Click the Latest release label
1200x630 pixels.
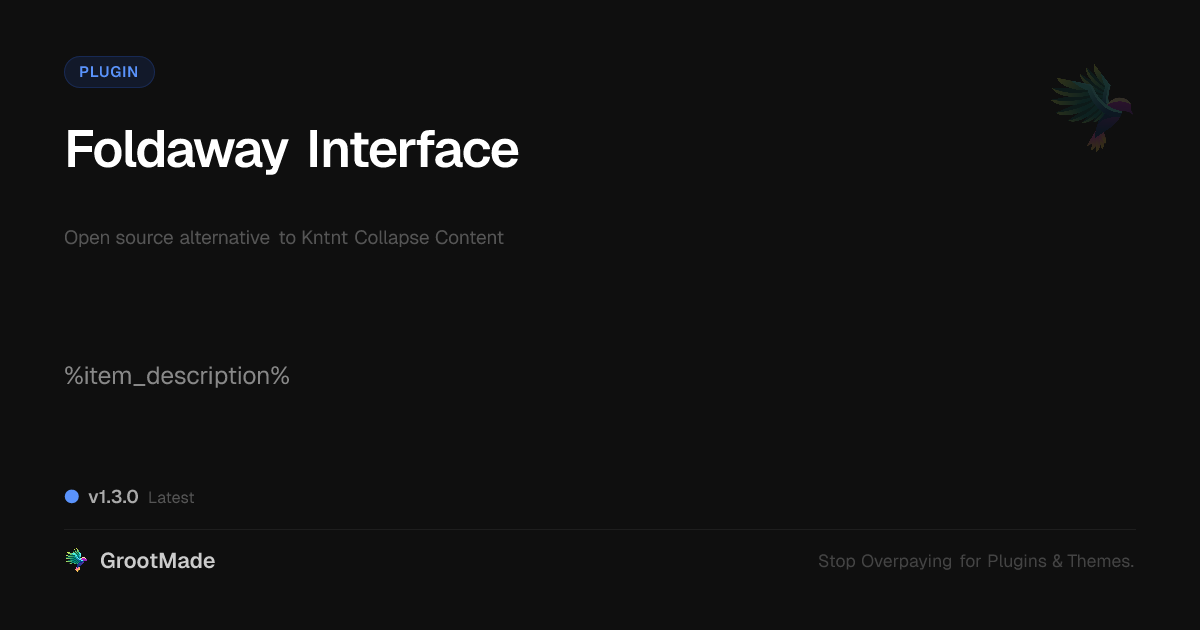point(171,498)
